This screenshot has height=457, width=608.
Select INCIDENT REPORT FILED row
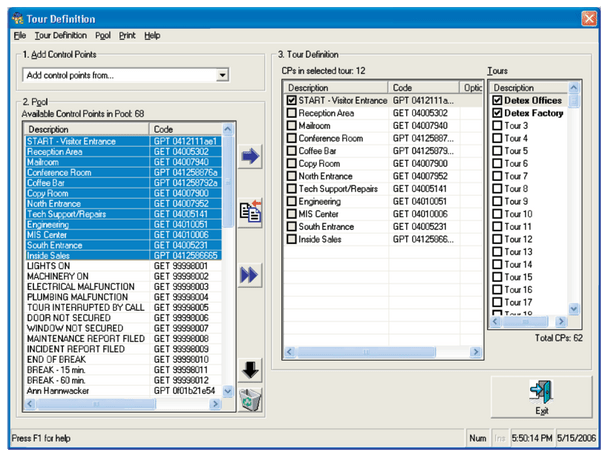click(123, 349)
